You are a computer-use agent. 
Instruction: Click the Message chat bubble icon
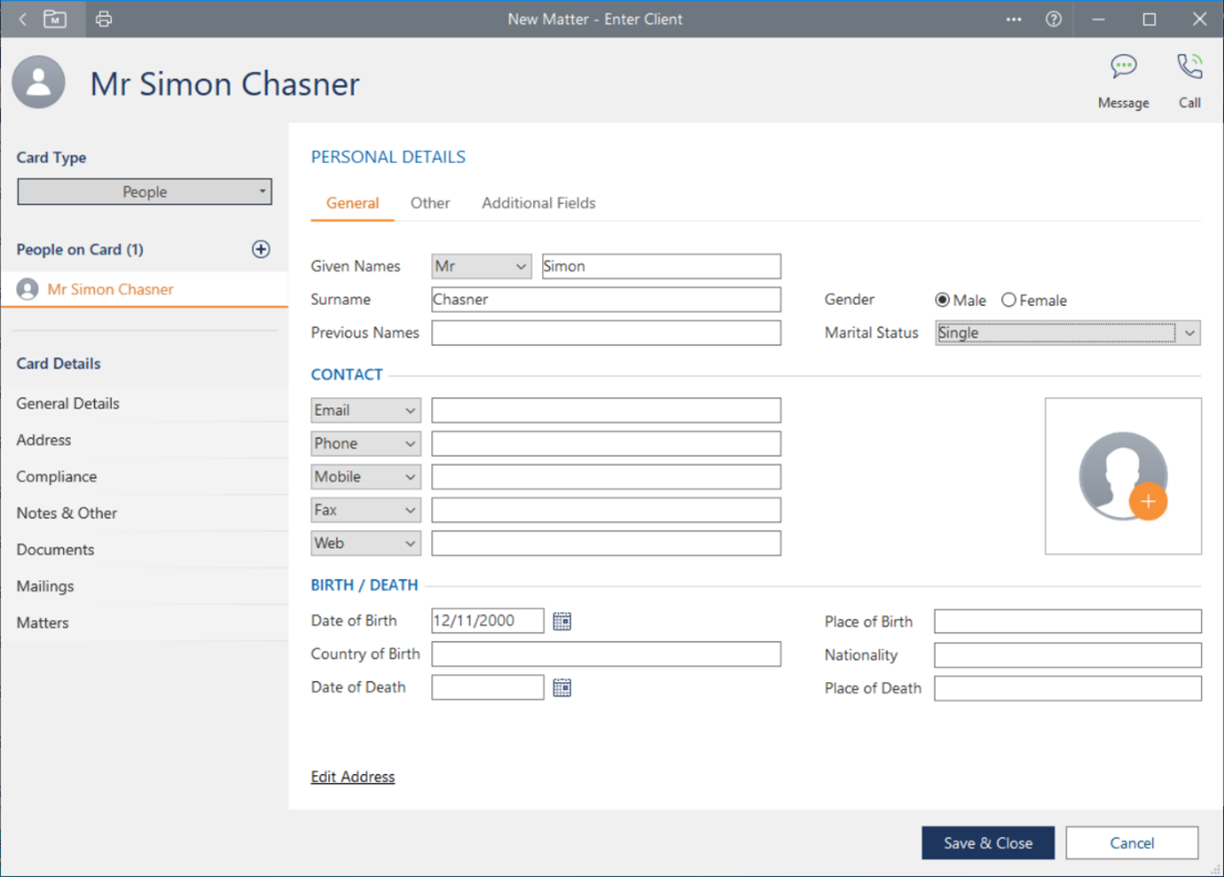pos(1123,68)
